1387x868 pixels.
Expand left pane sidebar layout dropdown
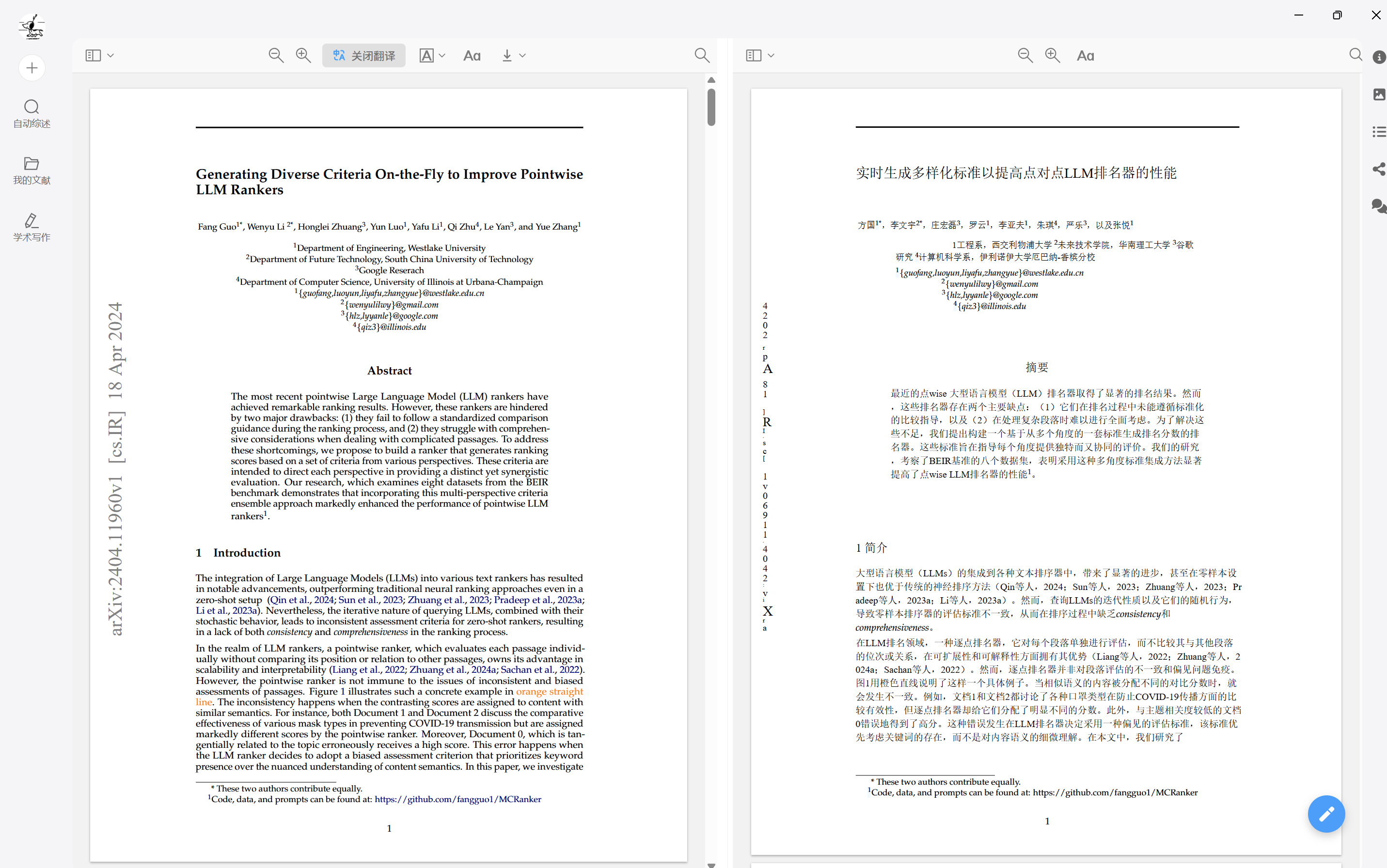[111, 56]
